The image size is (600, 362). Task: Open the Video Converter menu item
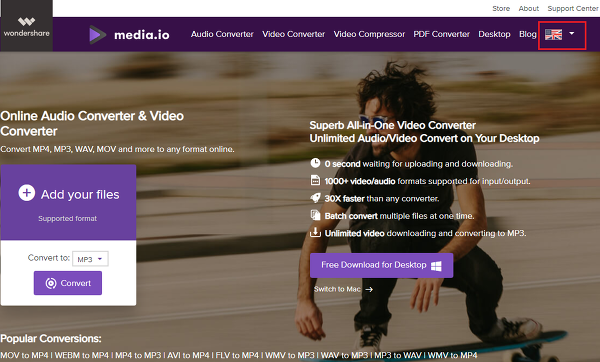tap(293, 34)
